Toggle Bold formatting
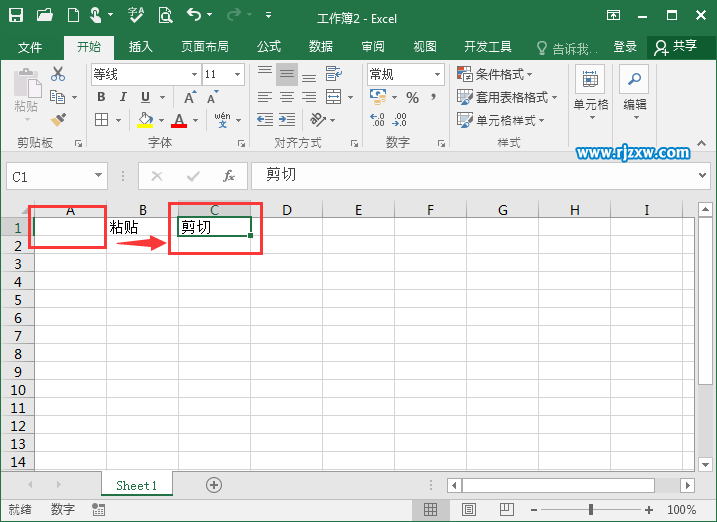Viewport: 717px width, 522px height. [101, 97]
